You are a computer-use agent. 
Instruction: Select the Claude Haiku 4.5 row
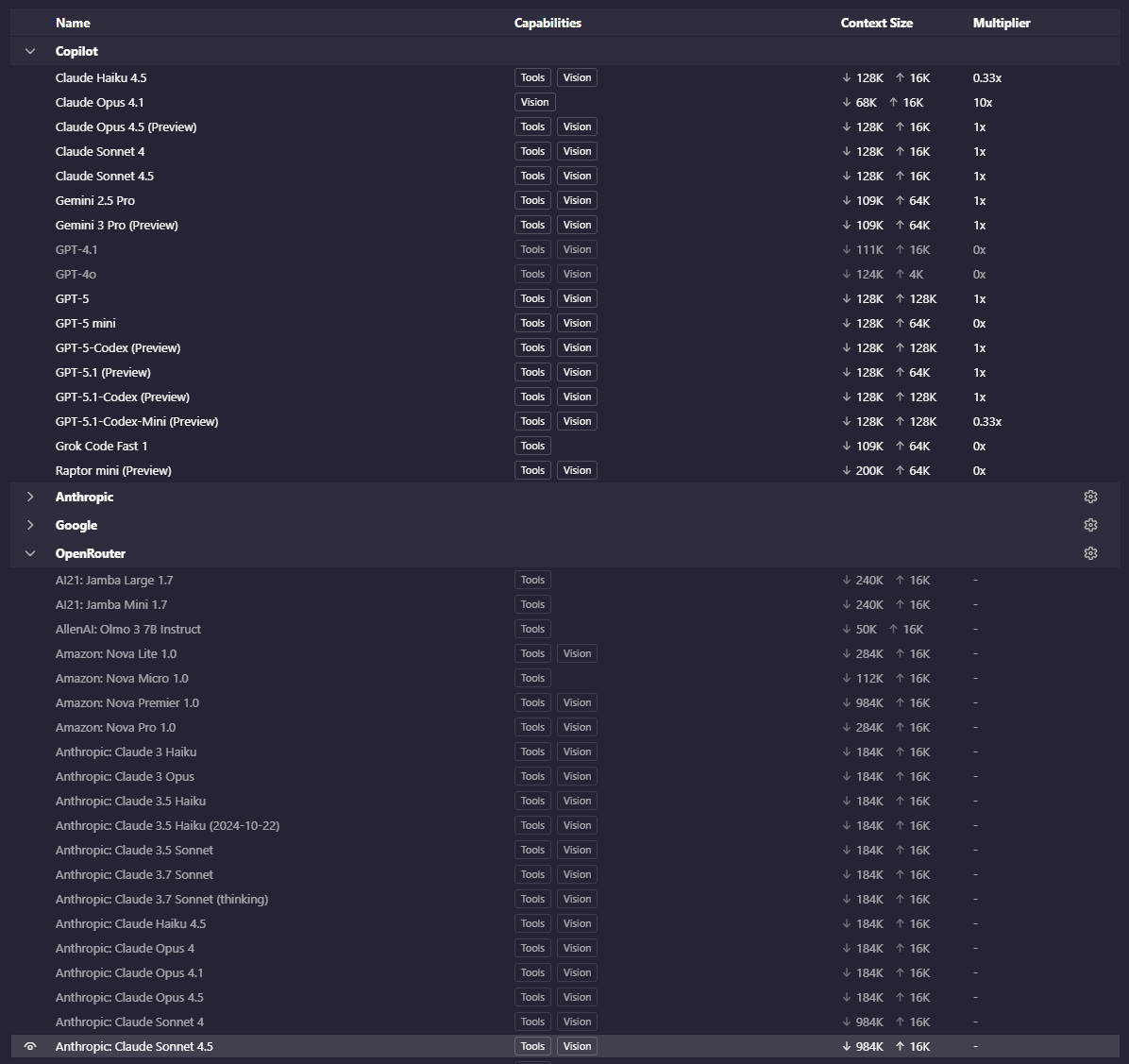click(x=565, y=77)
